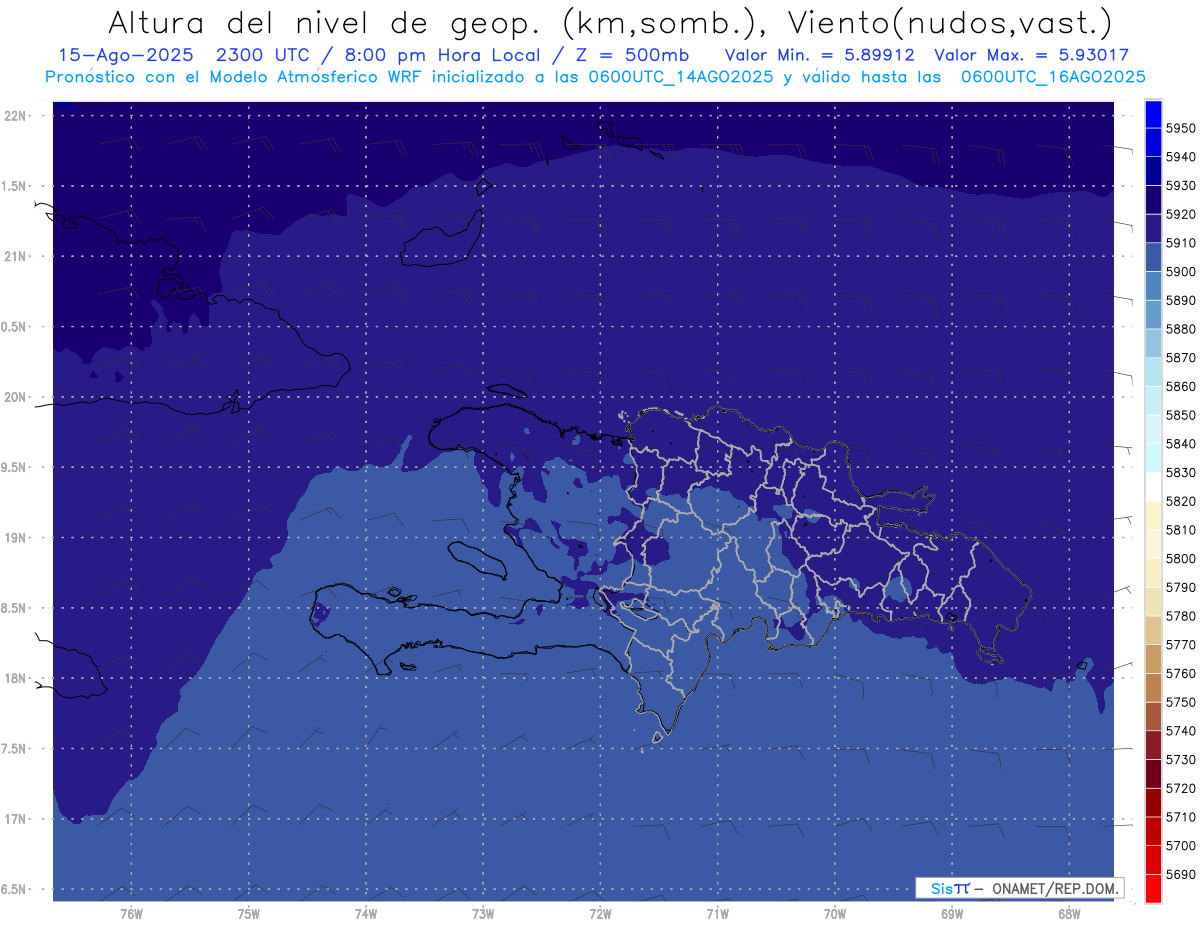Viewport: 1200px width, 927px height.
Task: Click the '5740' legend value
Action: pyautogui.click(x=1179, y=731)
